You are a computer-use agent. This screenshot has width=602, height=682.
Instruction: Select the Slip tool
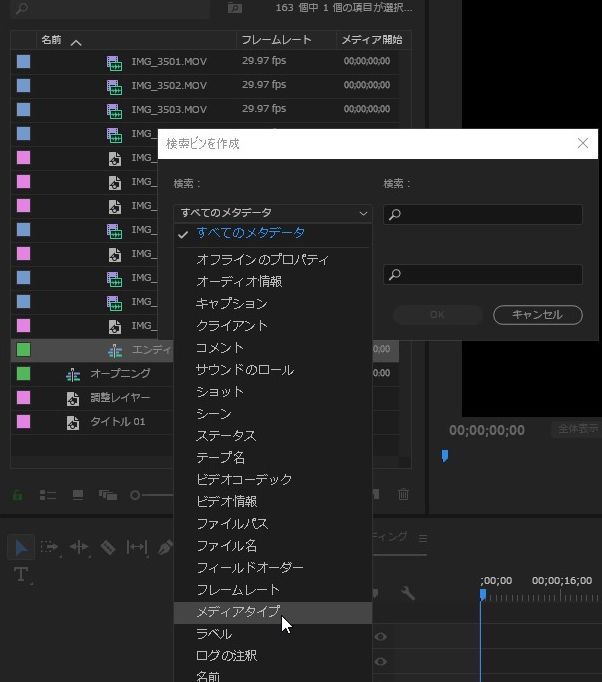point(137,547)
